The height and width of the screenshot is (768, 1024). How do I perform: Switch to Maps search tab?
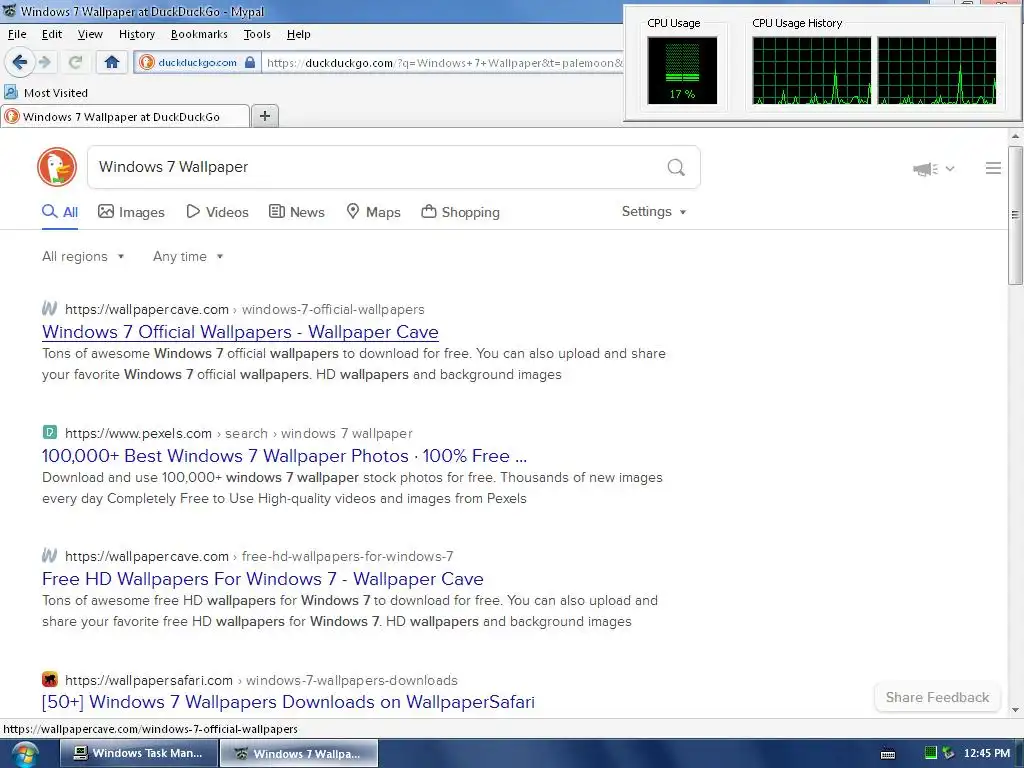click(x=373, y=212)
